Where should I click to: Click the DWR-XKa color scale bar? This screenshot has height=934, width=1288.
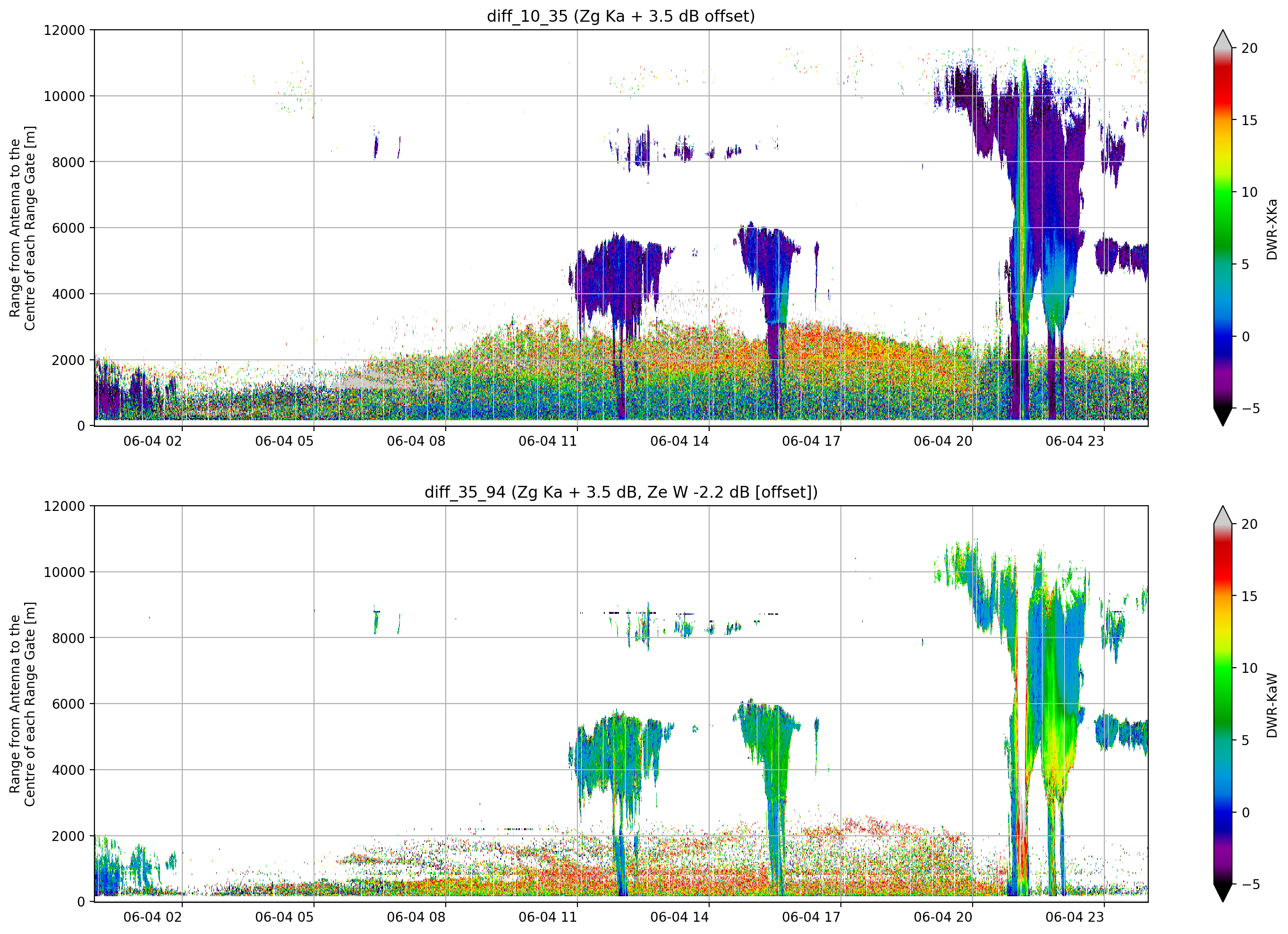(1223, 228)
